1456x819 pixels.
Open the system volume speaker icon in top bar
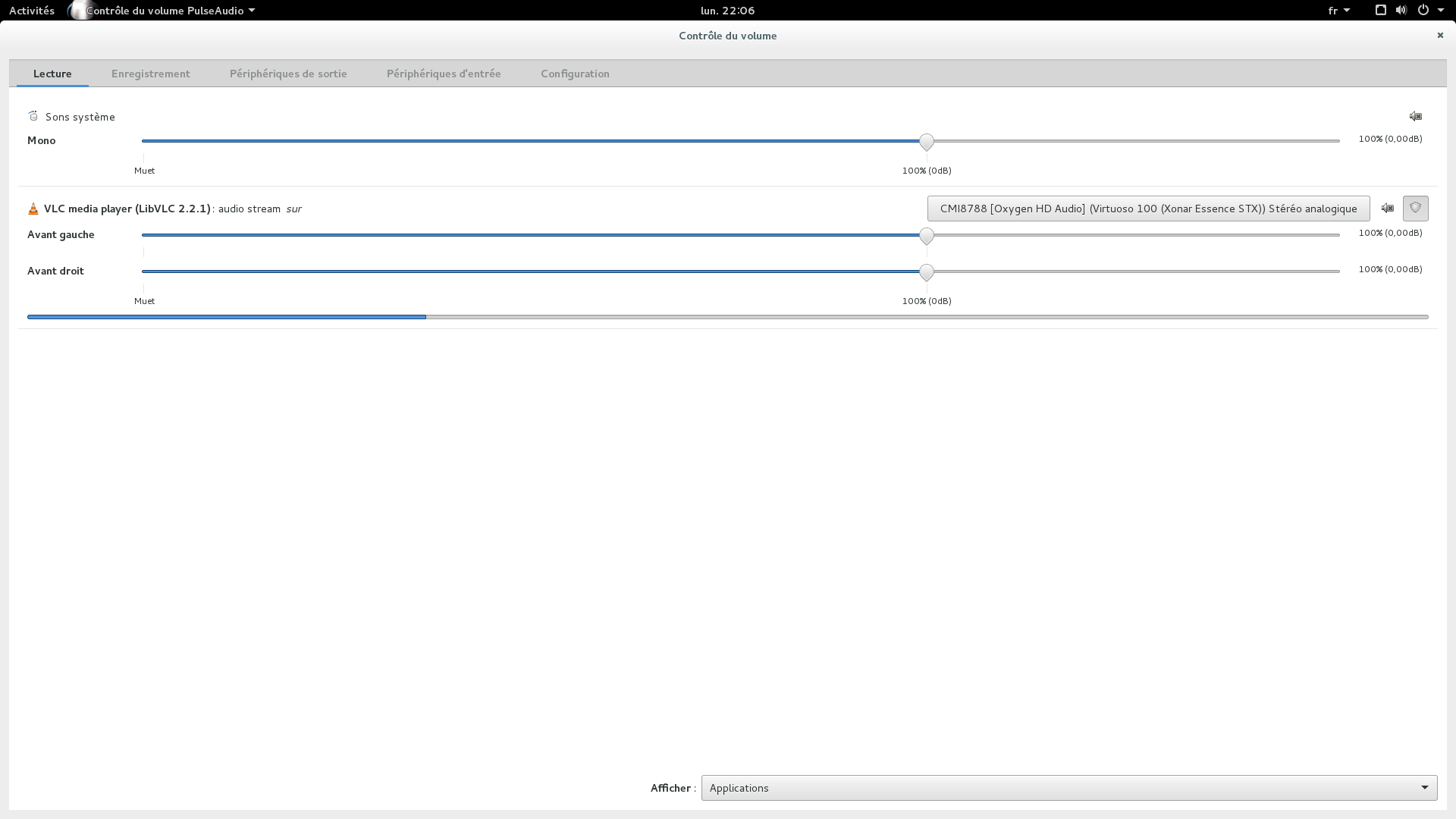[x=1401, y=11]
